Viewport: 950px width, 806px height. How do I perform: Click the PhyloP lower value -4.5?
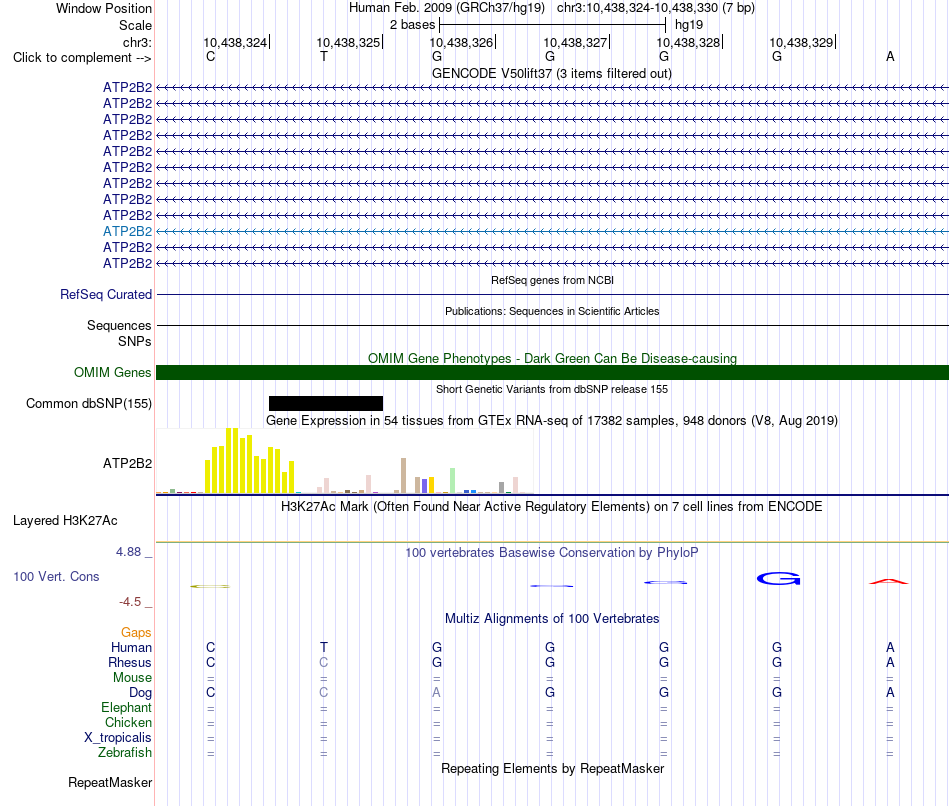pos(130,602)
